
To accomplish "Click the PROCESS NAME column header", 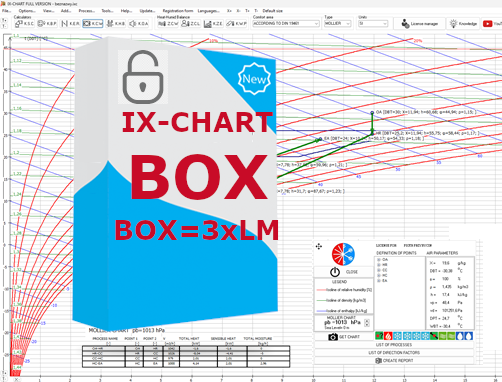I will coord(105,339).
